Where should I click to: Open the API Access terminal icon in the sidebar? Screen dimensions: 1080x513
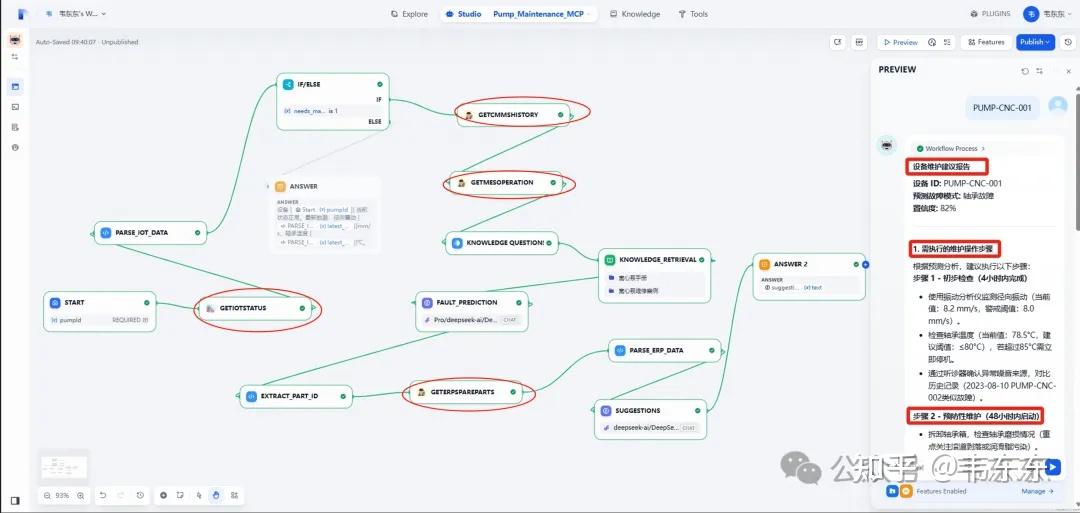click(x=15, y=107)
